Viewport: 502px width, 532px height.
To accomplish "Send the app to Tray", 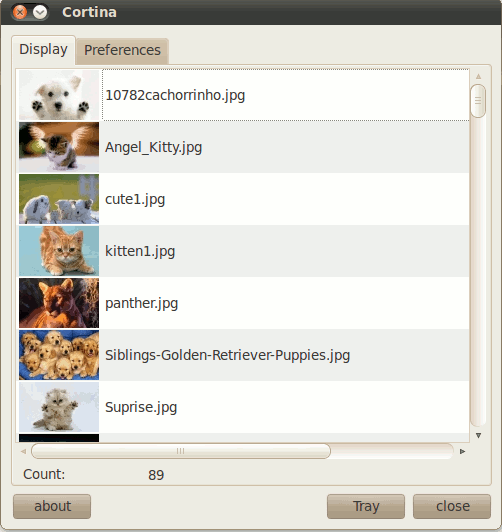I will (x=366, y=506).
